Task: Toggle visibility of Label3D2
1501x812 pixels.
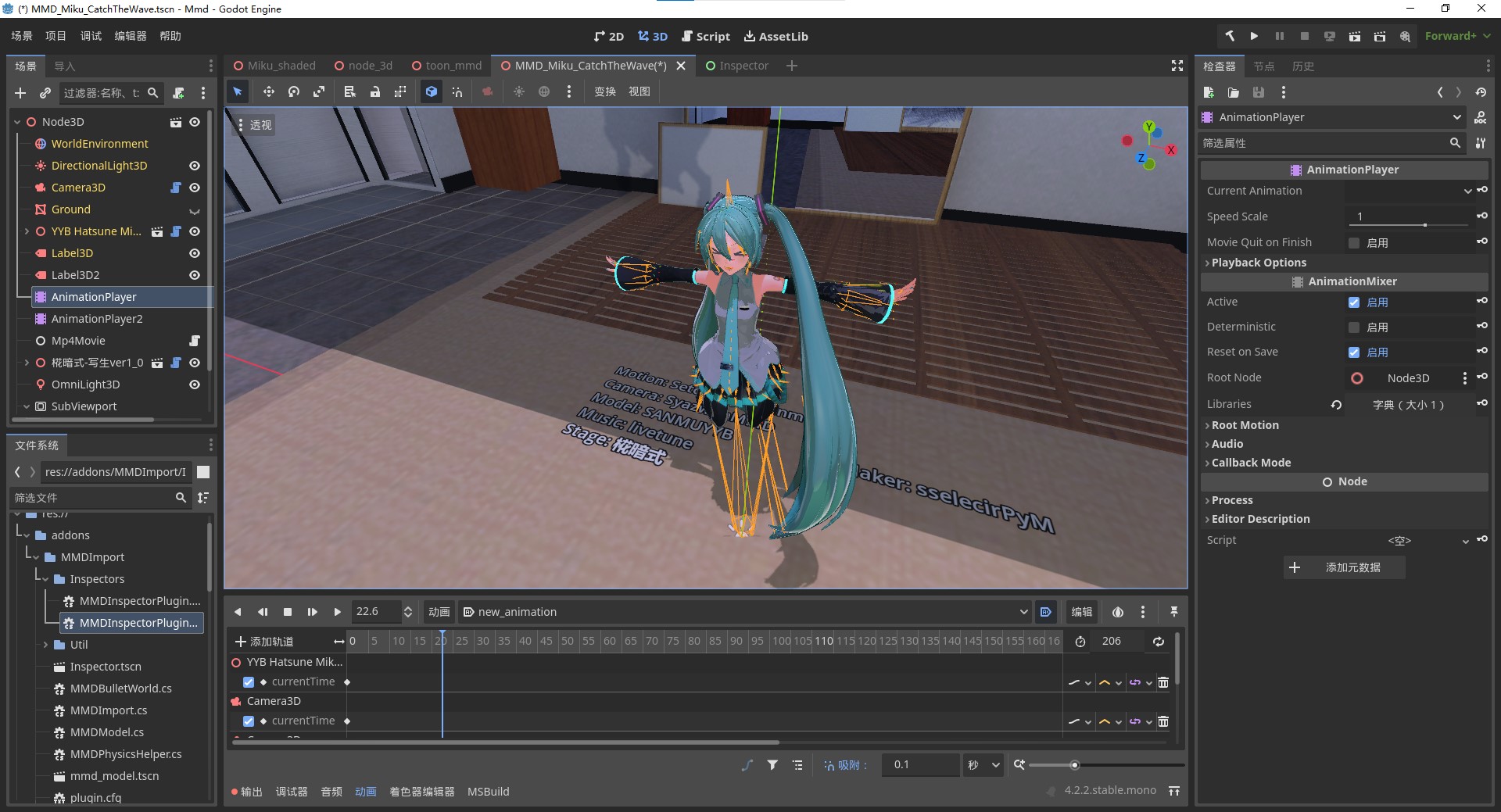Action: point(195,275)
